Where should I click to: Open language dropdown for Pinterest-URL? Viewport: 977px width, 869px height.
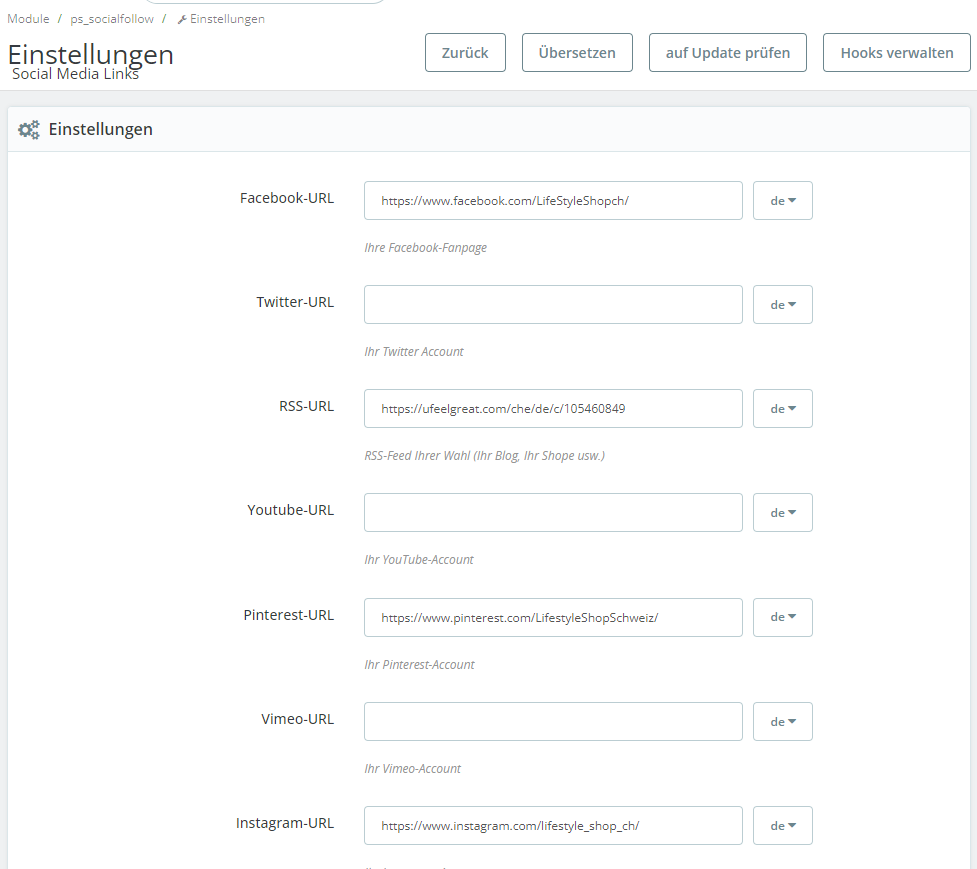(783, 617)
